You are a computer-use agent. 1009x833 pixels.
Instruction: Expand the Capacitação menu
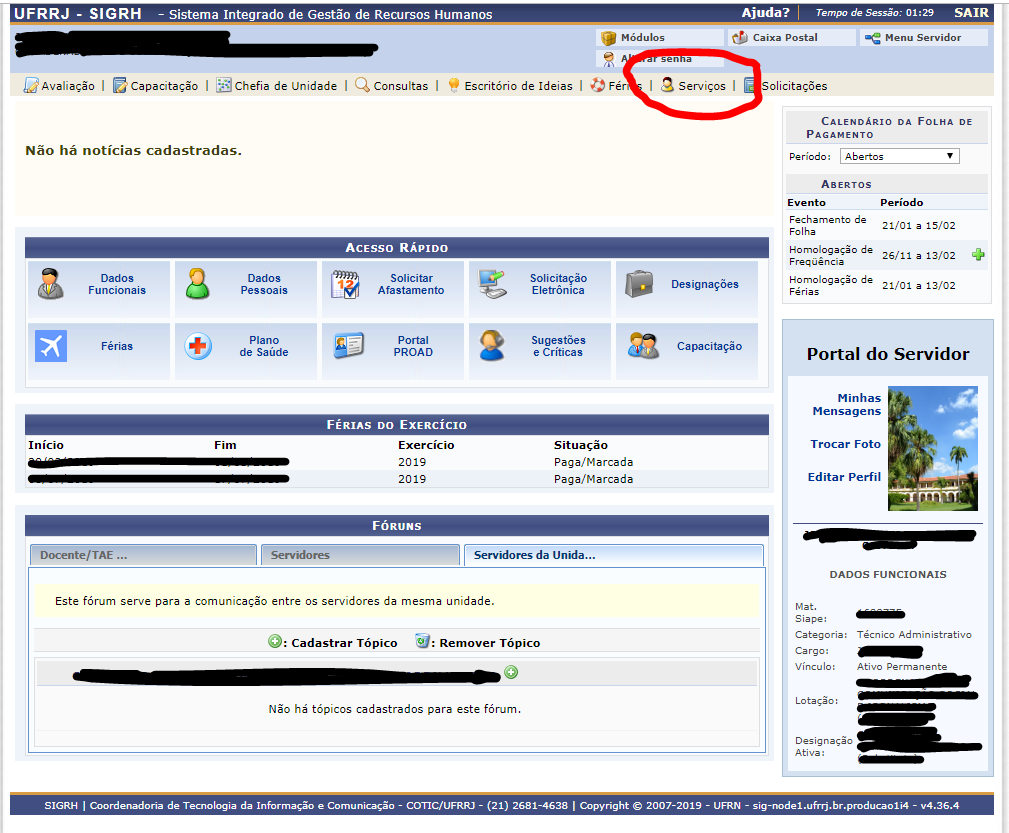coord(164,86)
